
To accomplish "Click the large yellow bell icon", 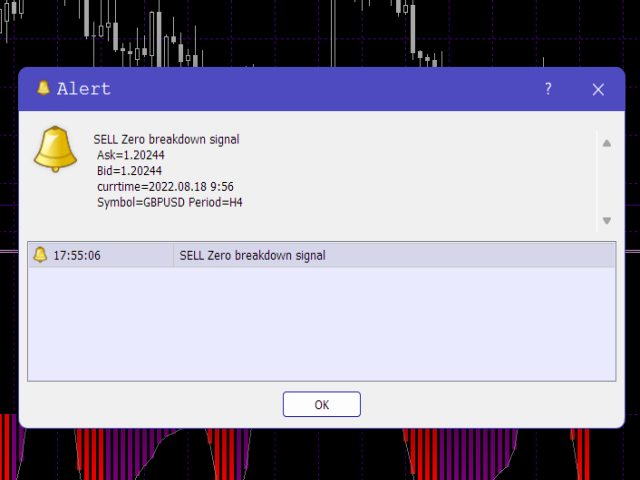I will 55,149.
